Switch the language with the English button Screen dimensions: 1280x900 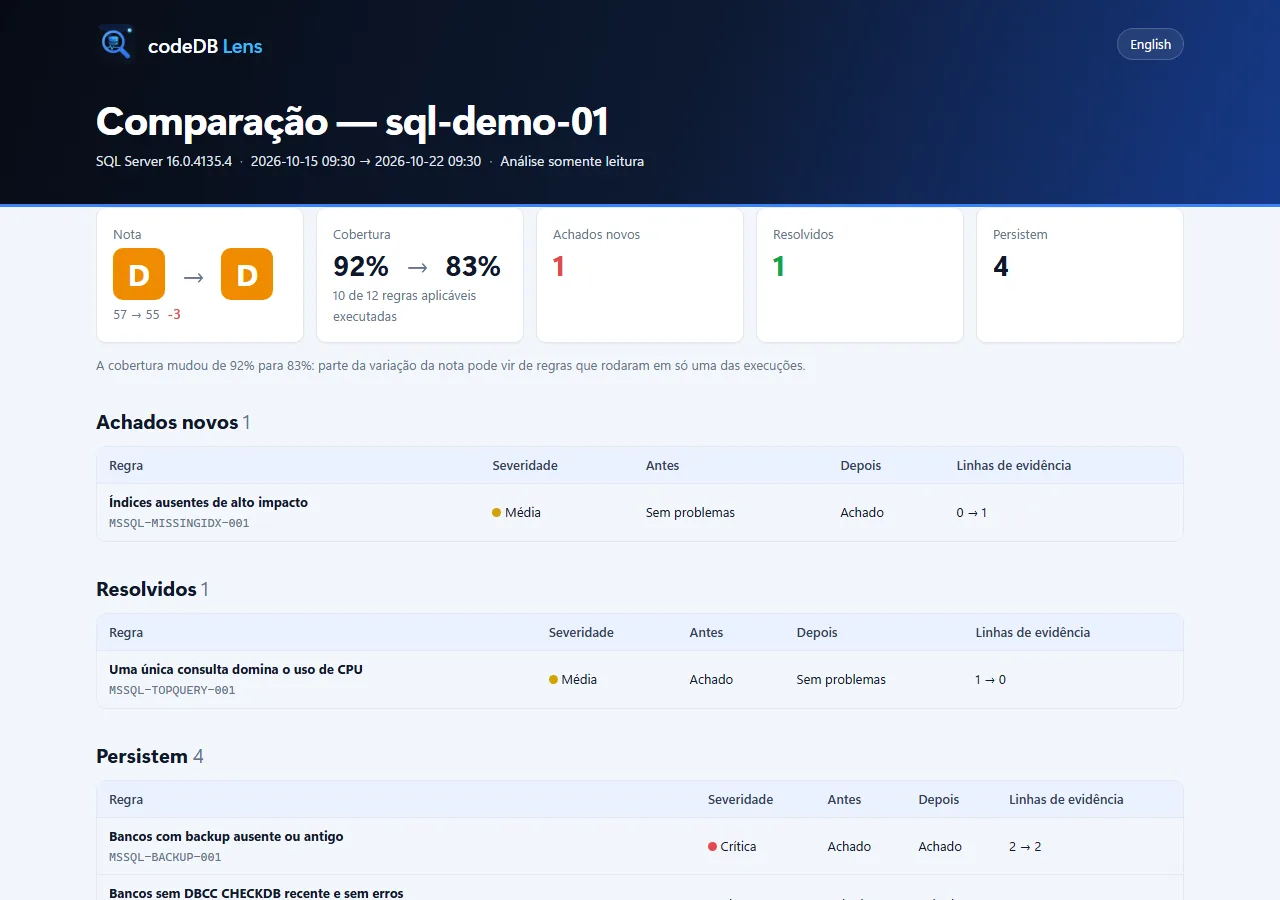pyautogui.click(x=1150, y=44)
